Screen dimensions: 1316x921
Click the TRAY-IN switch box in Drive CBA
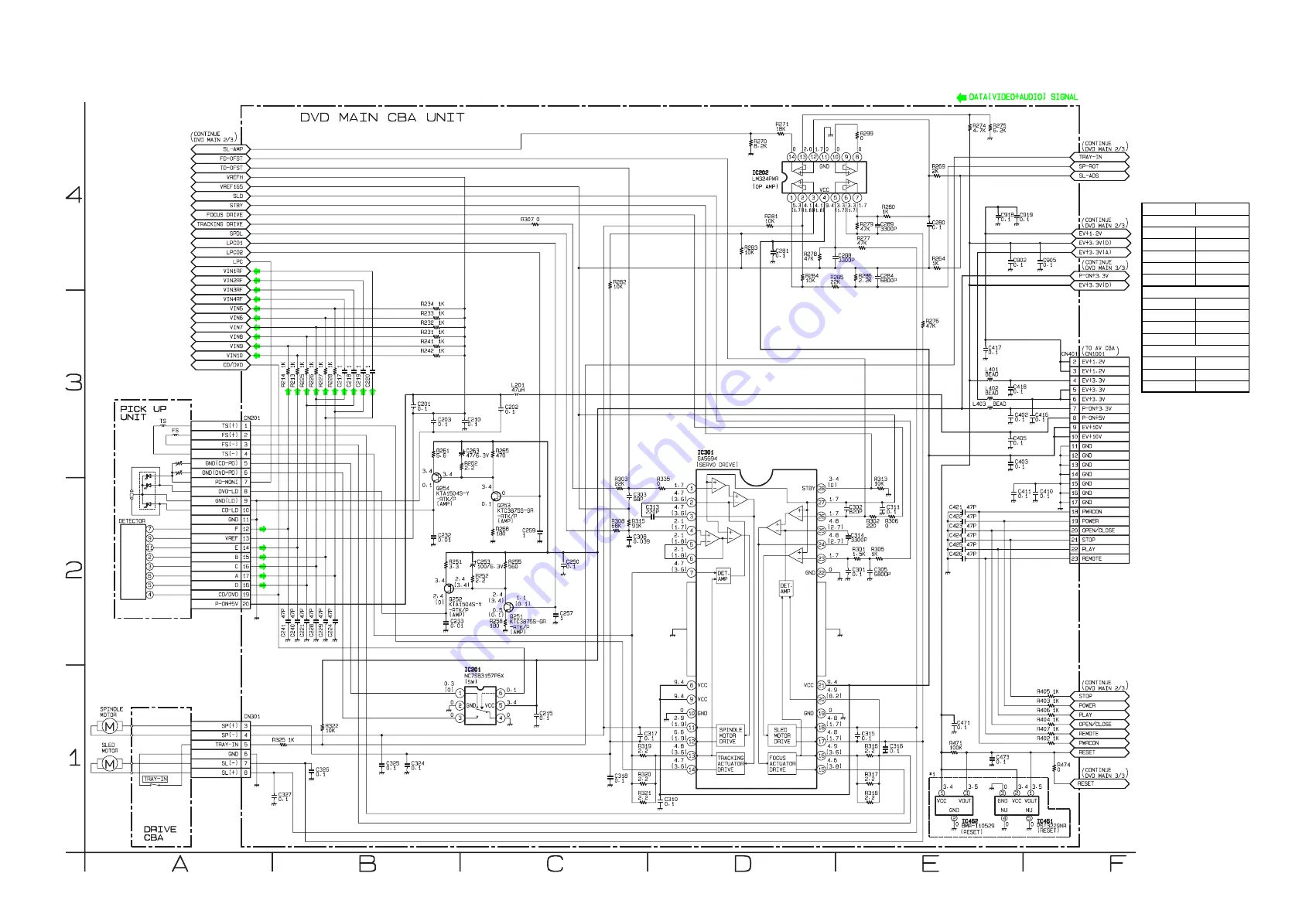coord(156,779)
